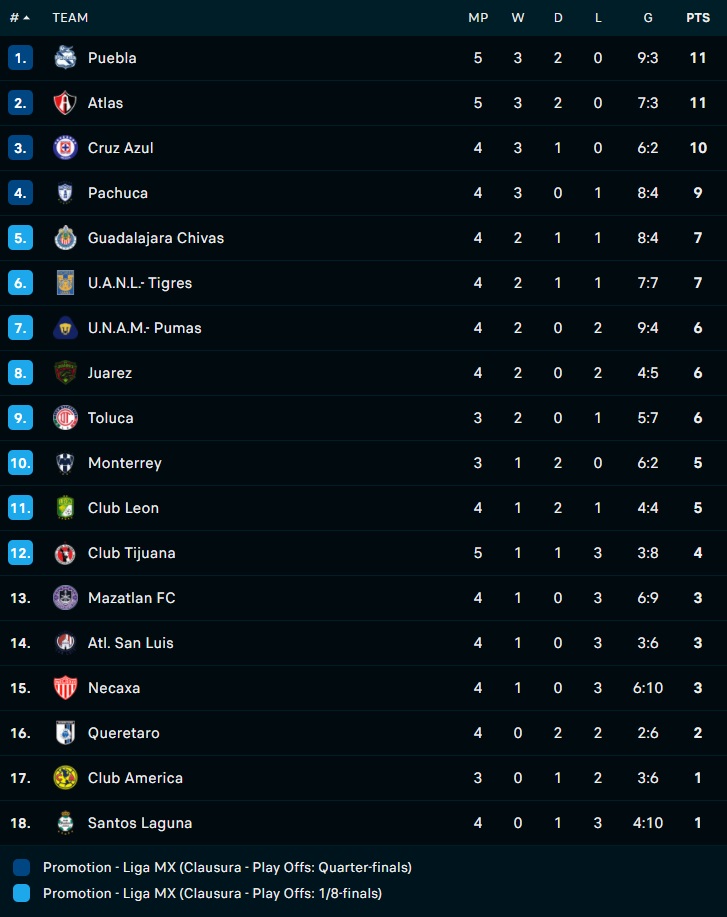
Task: Sort the table by PTS column
Action: click(697, 17)
